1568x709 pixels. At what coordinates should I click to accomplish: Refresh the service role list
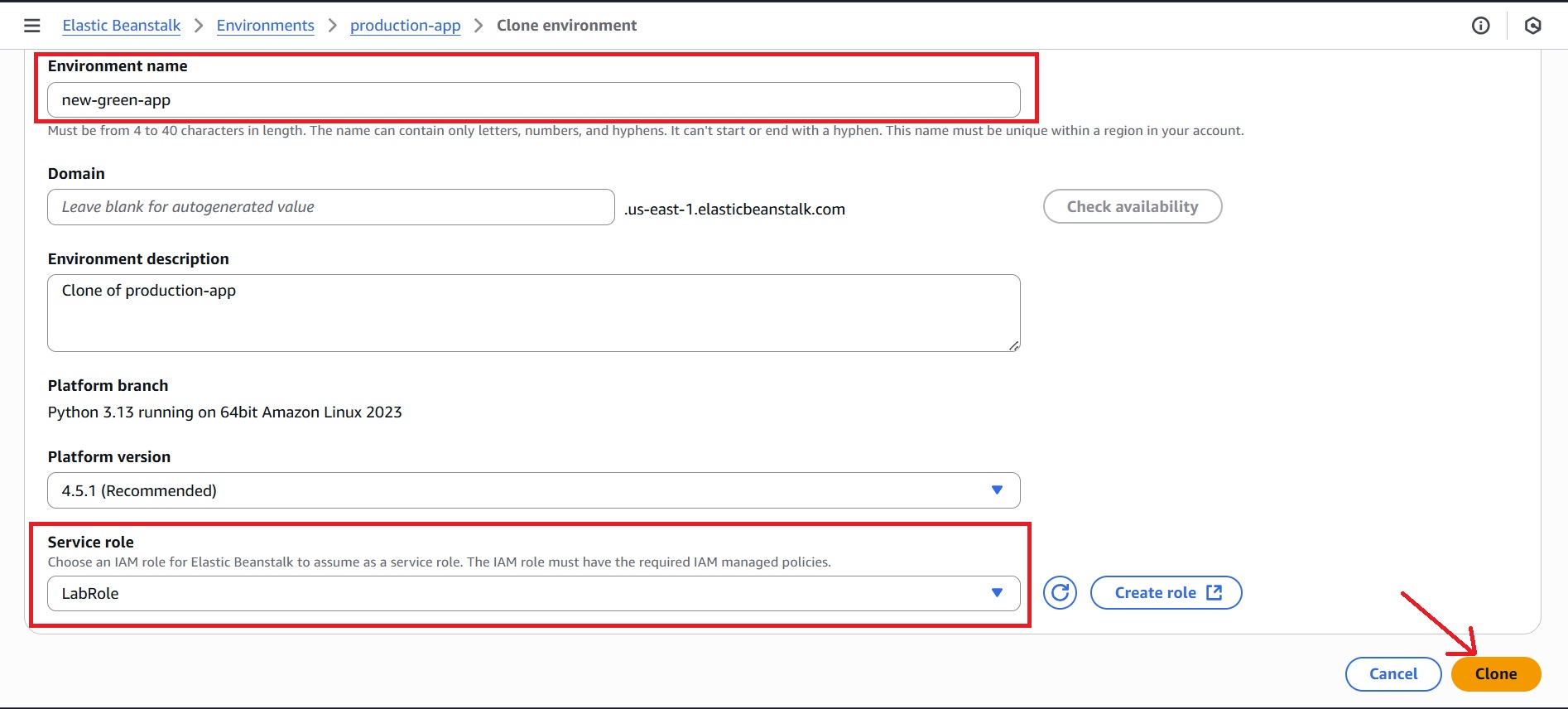pyautogui.click(x=1060, y=593)
